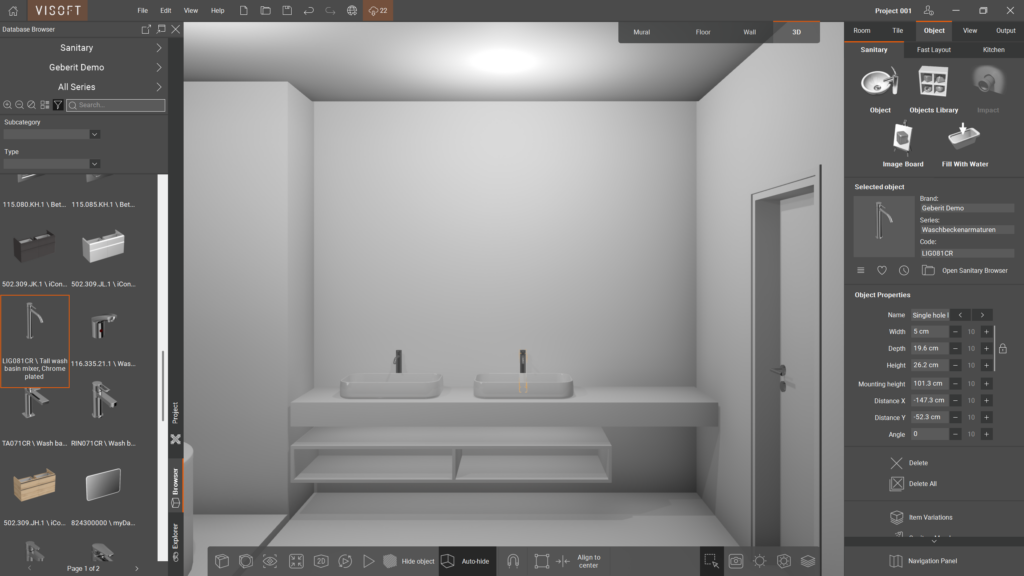Save the project with the floppy icon
1024x576 pixels.
(287, 10)
